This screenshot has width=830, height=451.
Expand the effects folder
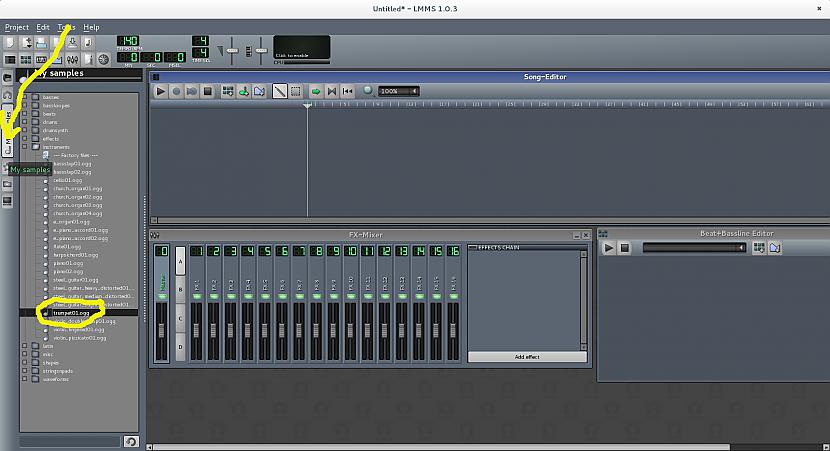pyautogui.click(x=24, y=138)
